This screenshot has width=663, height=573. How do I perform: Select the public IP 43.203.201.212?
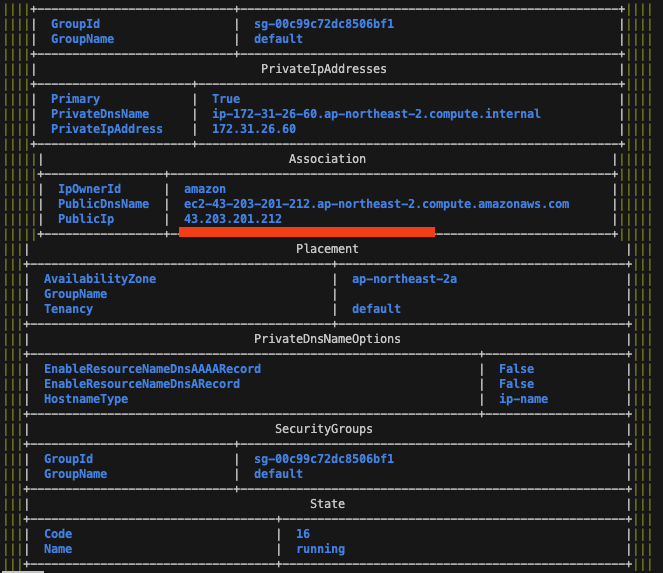click(233, 219)
